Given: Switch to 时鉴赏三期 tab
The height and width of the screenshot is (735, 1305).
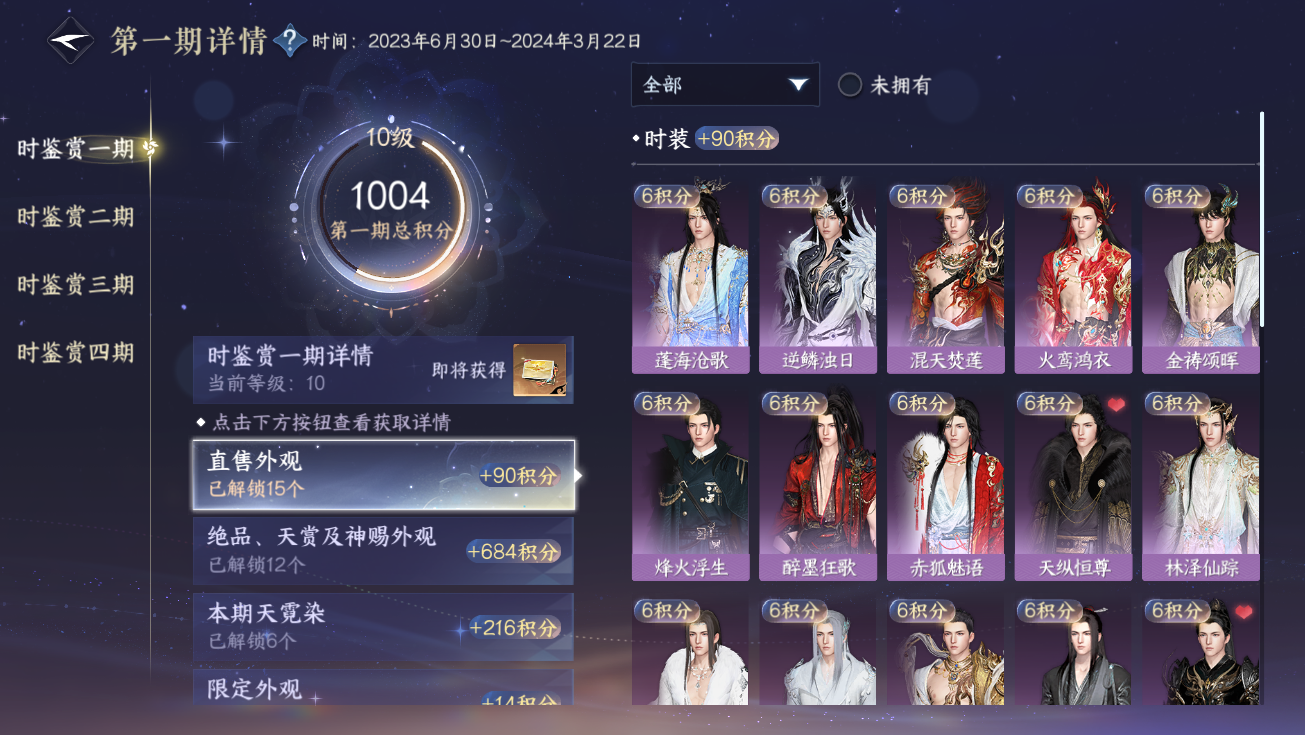Looking at the screenshot, I should click(76, 285).
